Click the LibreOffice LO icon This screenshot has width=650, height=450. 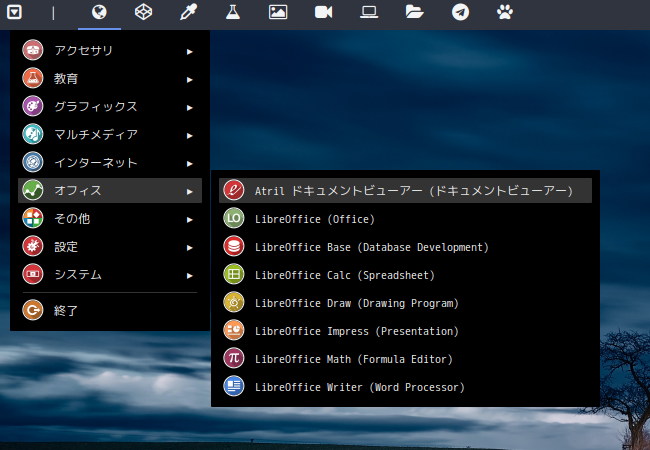234,218
